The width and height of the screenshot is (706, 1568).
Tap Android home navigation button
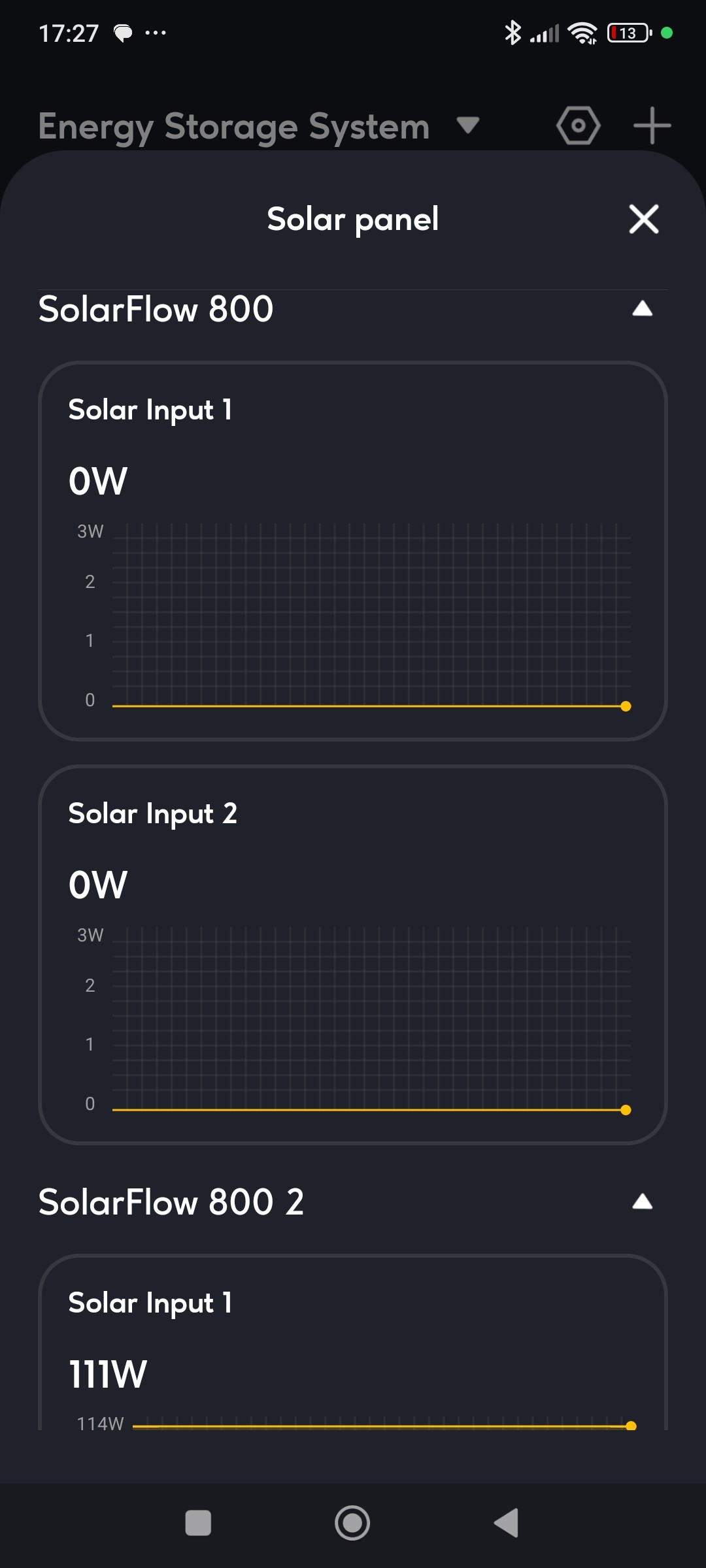point(352,1523)
